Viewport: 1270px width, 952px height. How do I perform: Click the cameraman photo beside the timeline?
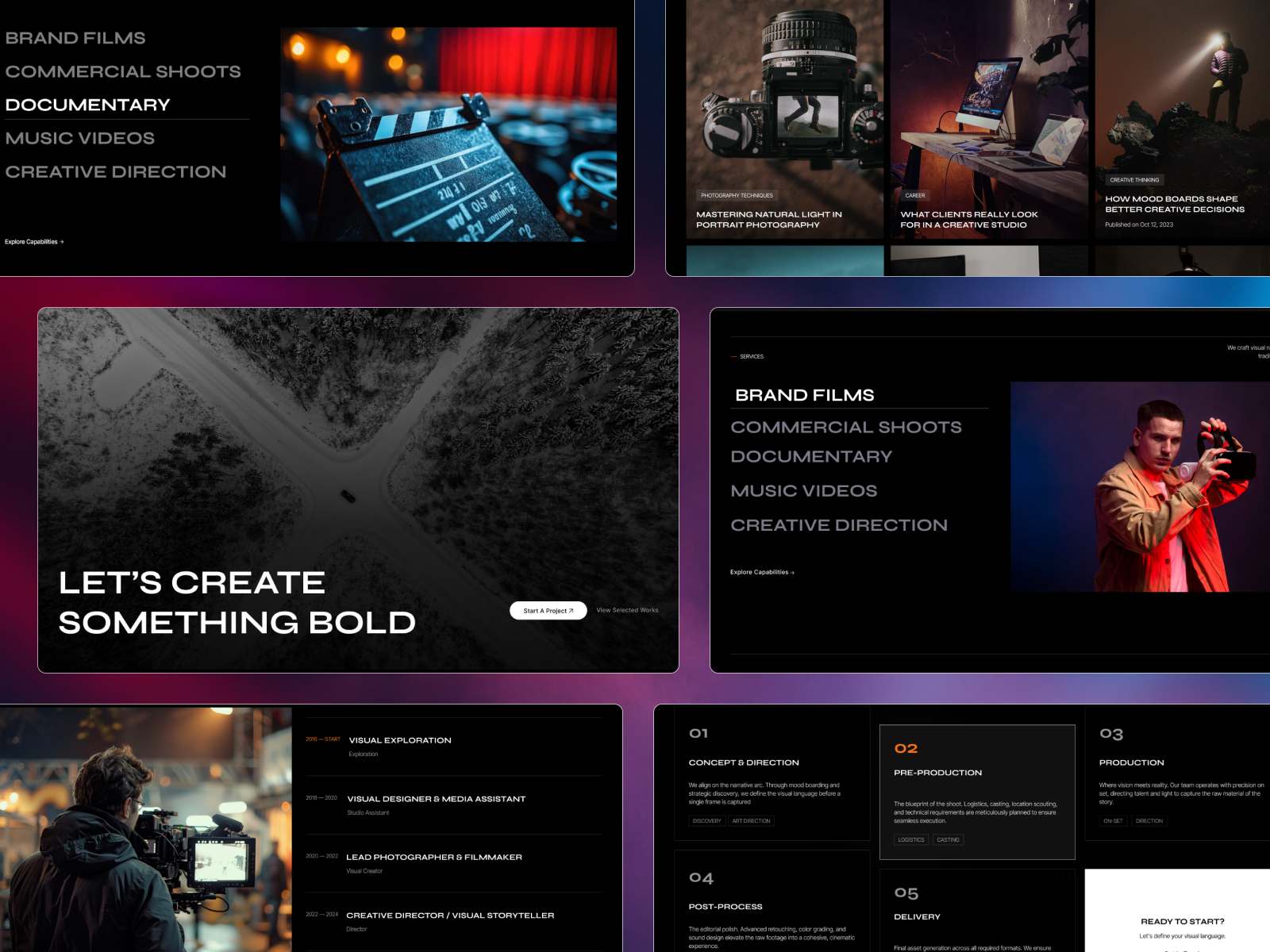pos(146,830)
